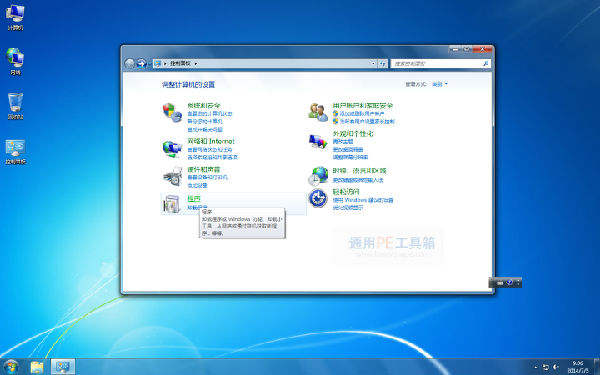Screen dimensions: 600x375
Task: Click the taskbar clock and date
Action: coord(578,367)
